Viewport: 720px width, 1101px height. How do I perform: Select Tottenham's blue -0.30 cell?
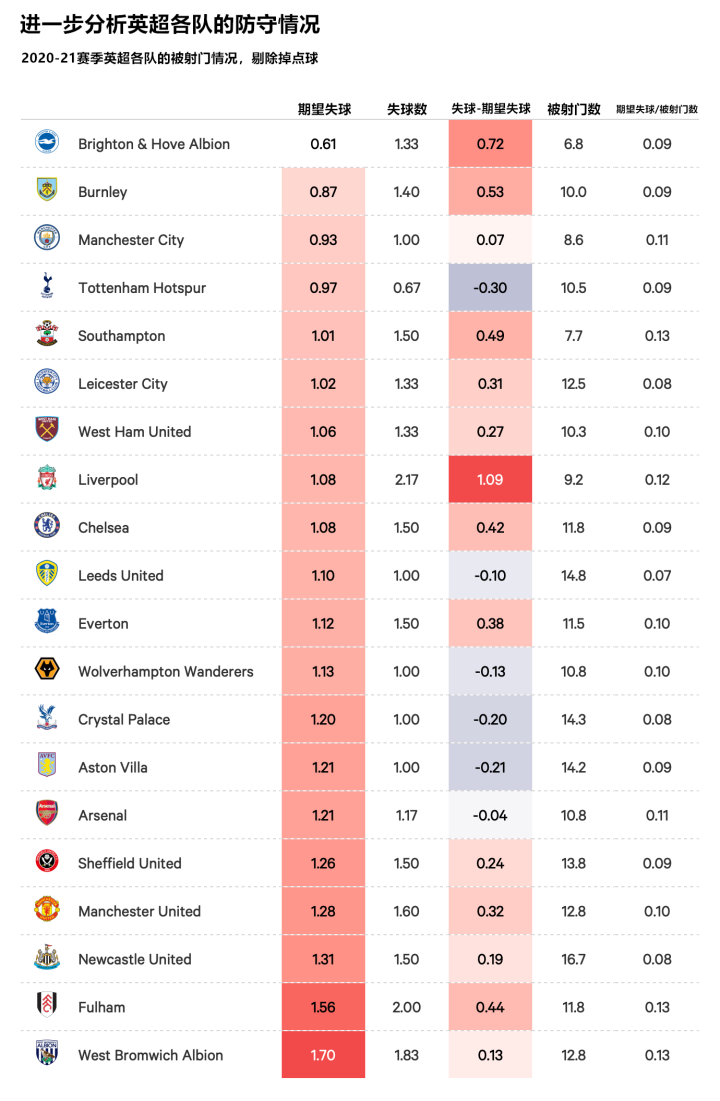pos(490,288)
